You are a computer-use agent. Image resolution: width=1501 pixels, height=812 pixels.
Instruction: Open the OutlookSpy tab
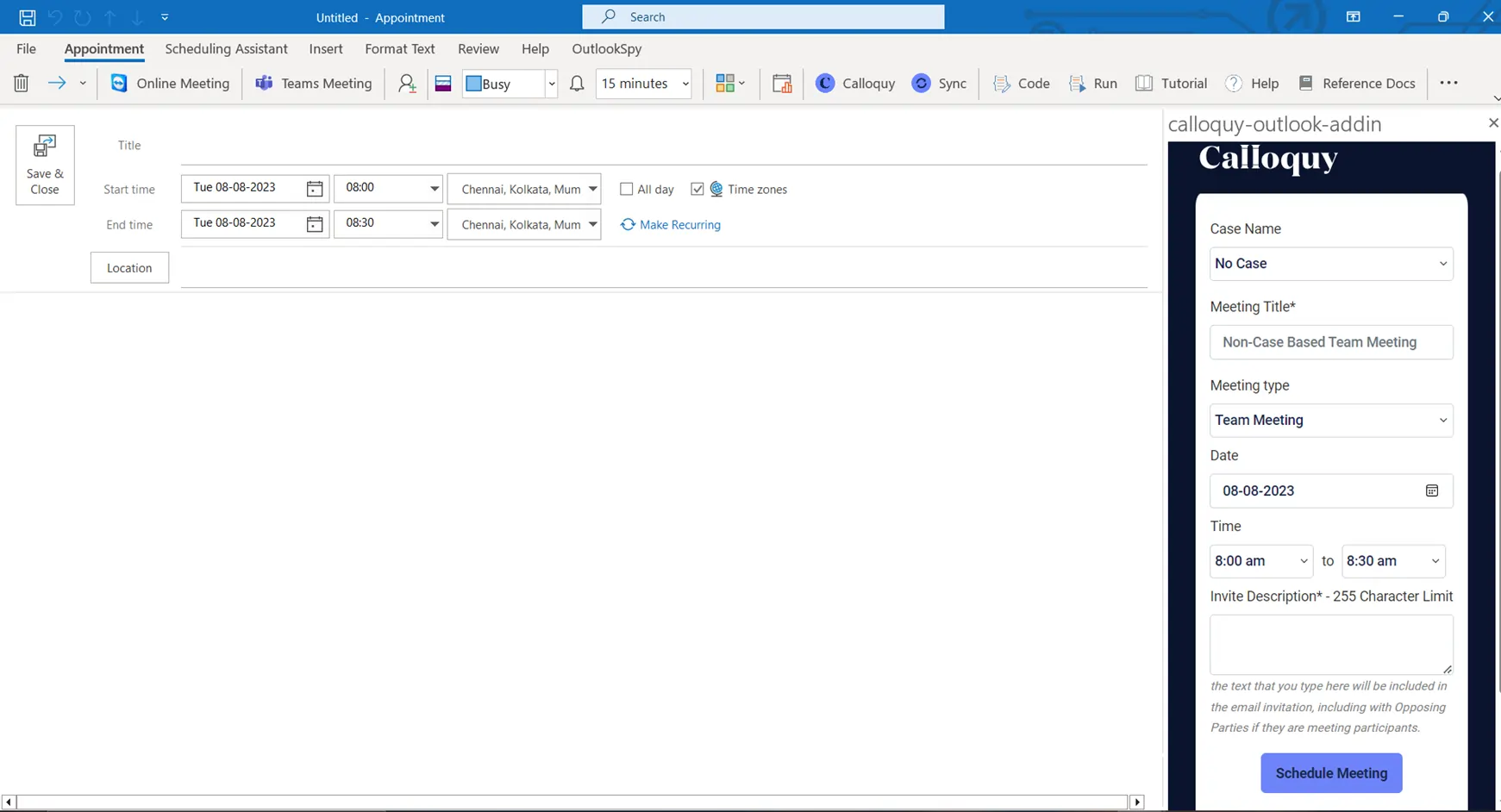point(607,49)
